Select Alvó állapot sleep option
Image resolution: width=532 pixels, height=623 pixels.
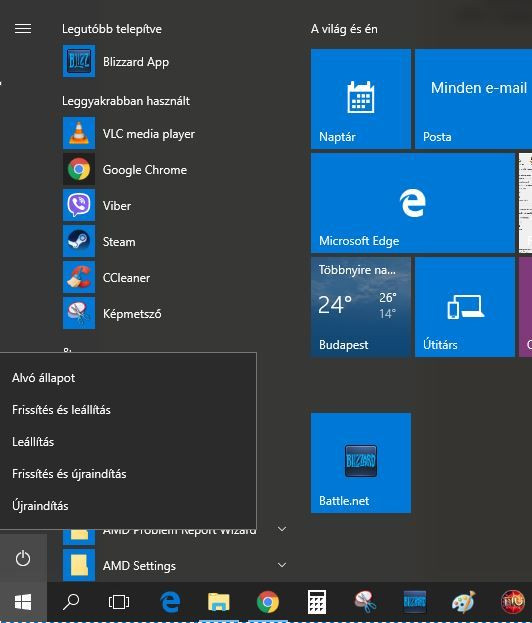pos(128,377)
